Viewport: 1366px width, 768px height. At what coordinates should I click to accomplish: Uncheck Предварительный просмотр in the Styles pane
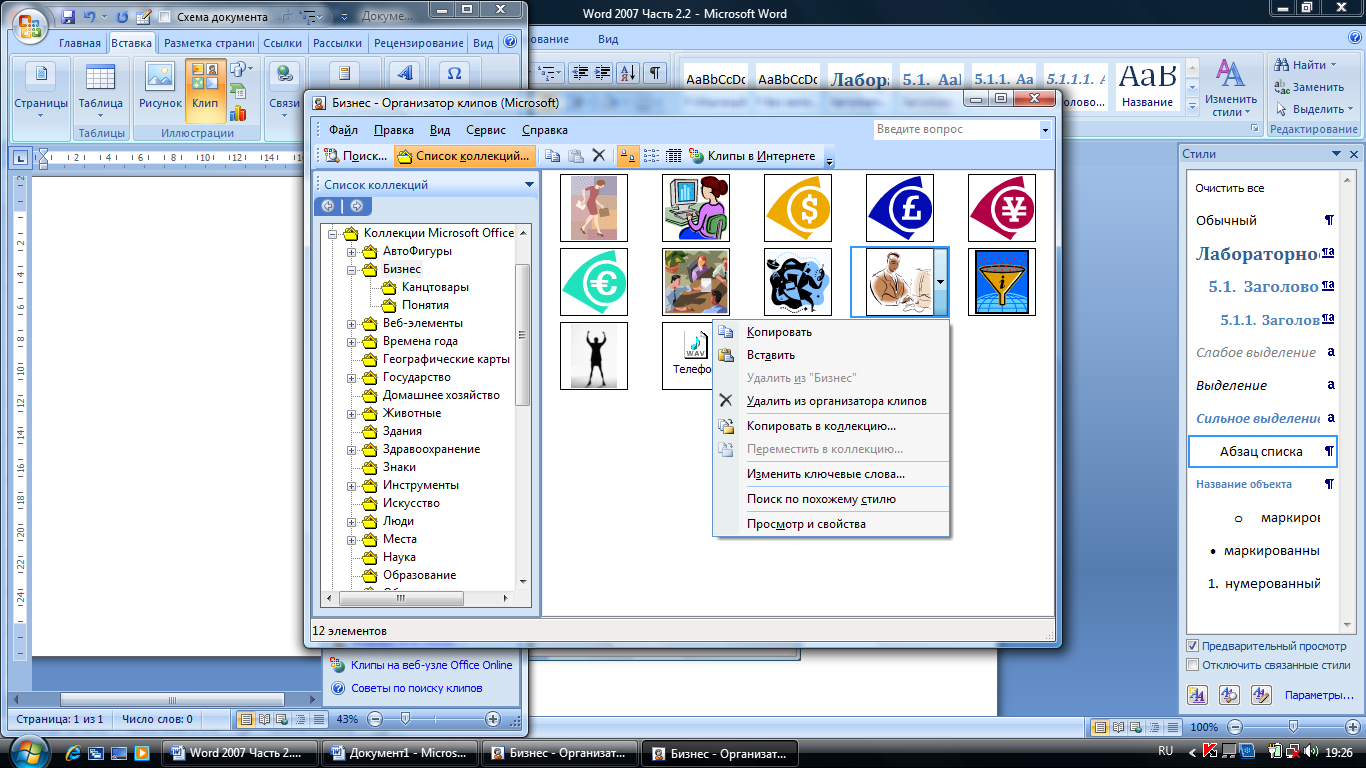(x=1192, y=646)
